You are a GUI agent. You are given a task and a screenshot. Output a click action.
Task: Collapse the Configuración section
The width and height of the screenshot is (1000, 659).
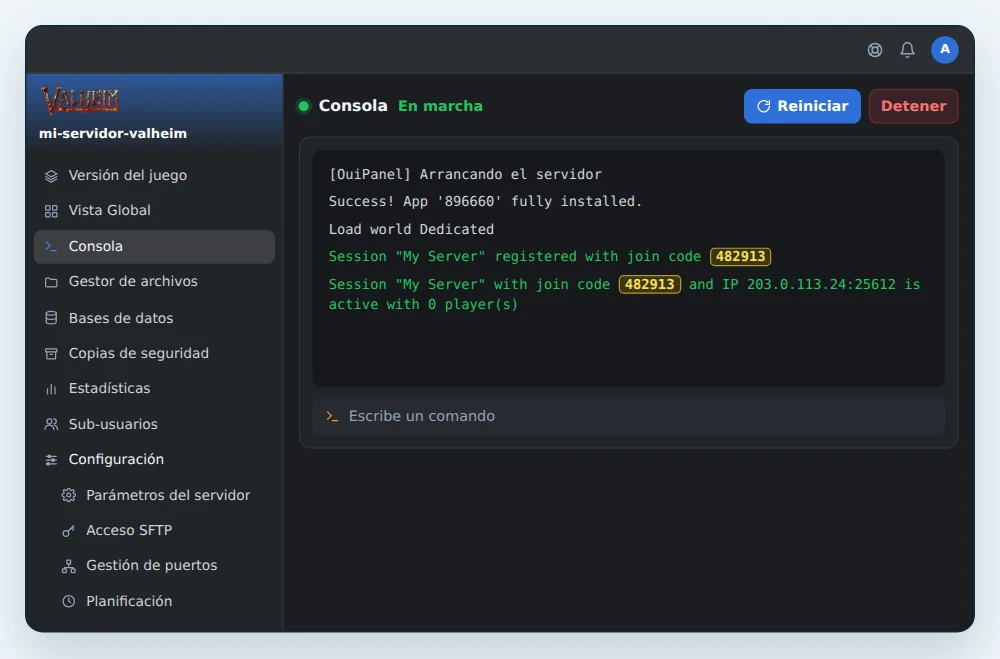pyautogui.click(x=154, y=459)
